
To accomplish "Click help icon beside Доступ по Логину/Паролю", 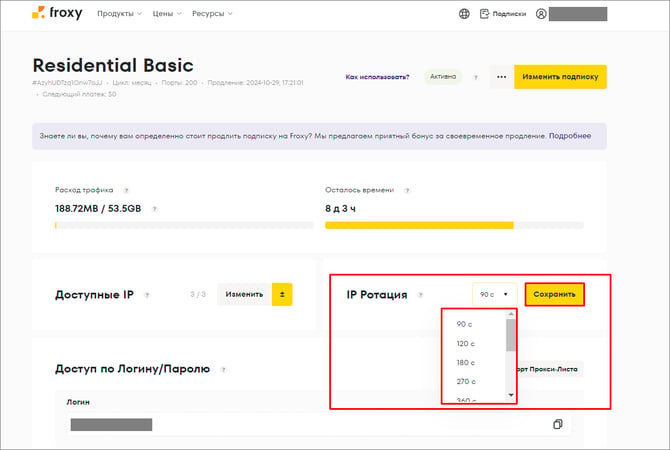I will [x=223, y=369].
